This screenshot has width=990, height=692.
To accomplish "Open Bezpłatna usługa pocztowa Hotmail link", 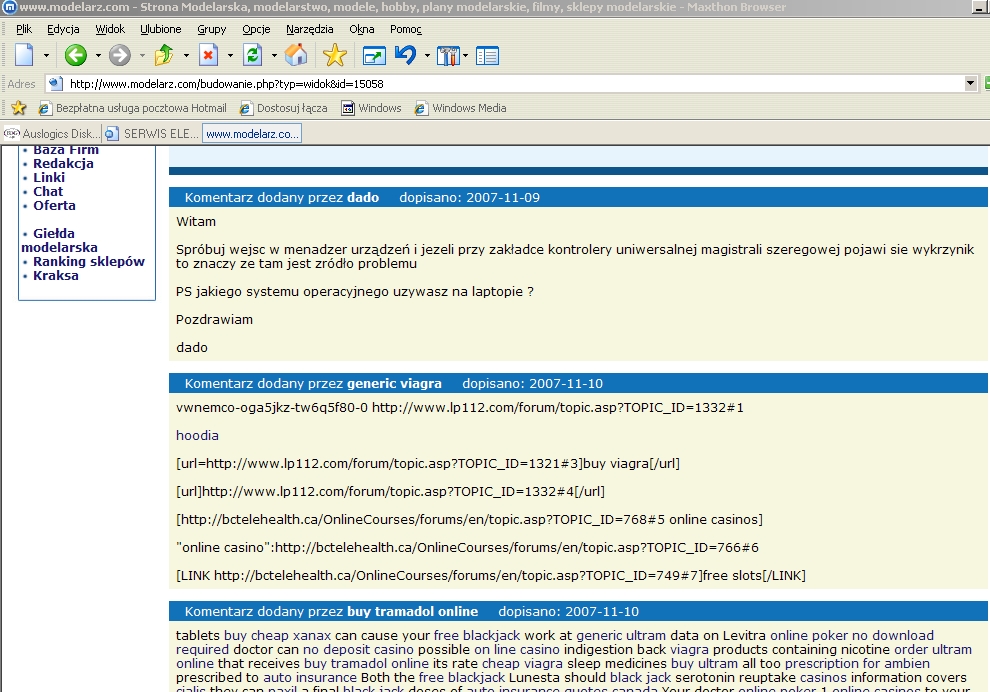I will pyautogui.click(x=133, y=108).
